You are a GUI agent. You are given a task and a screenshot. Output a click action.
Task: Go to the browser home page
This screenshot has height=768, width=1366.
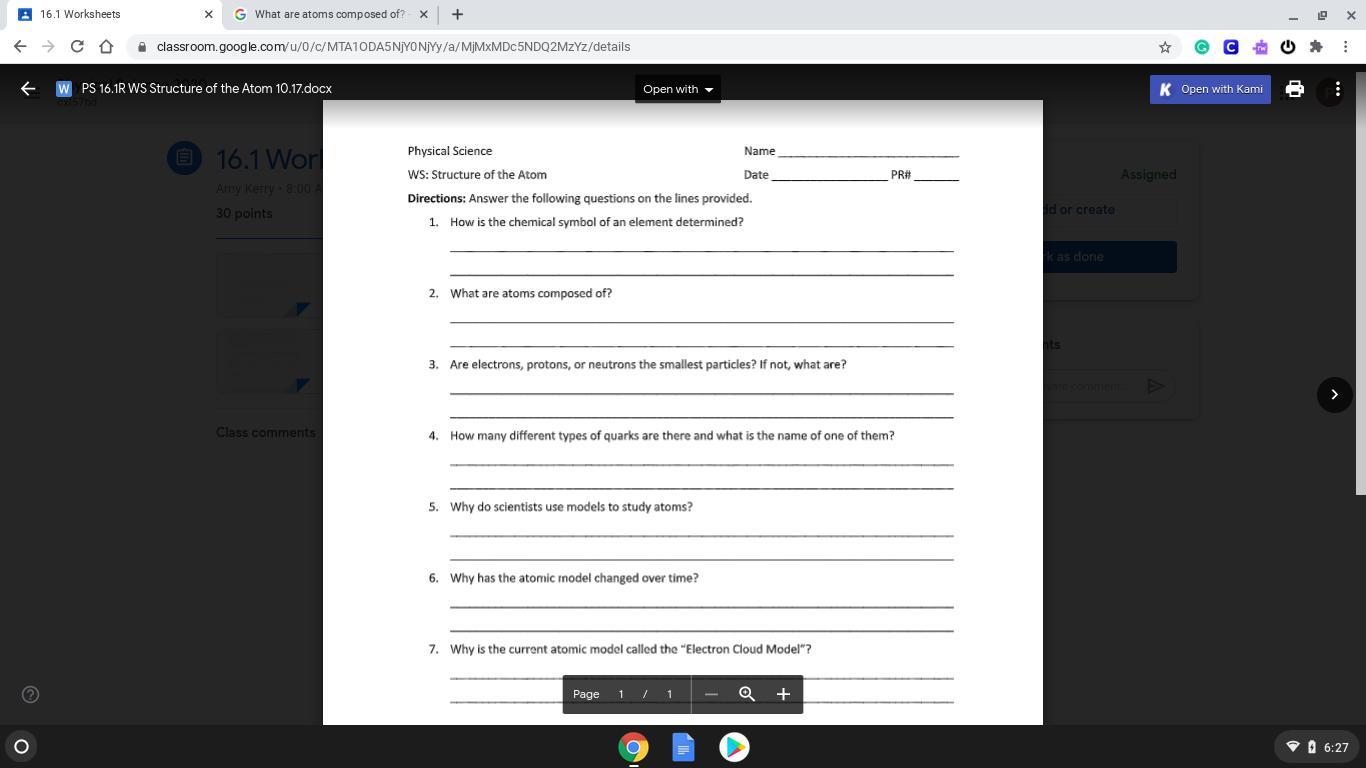(106, 47)
